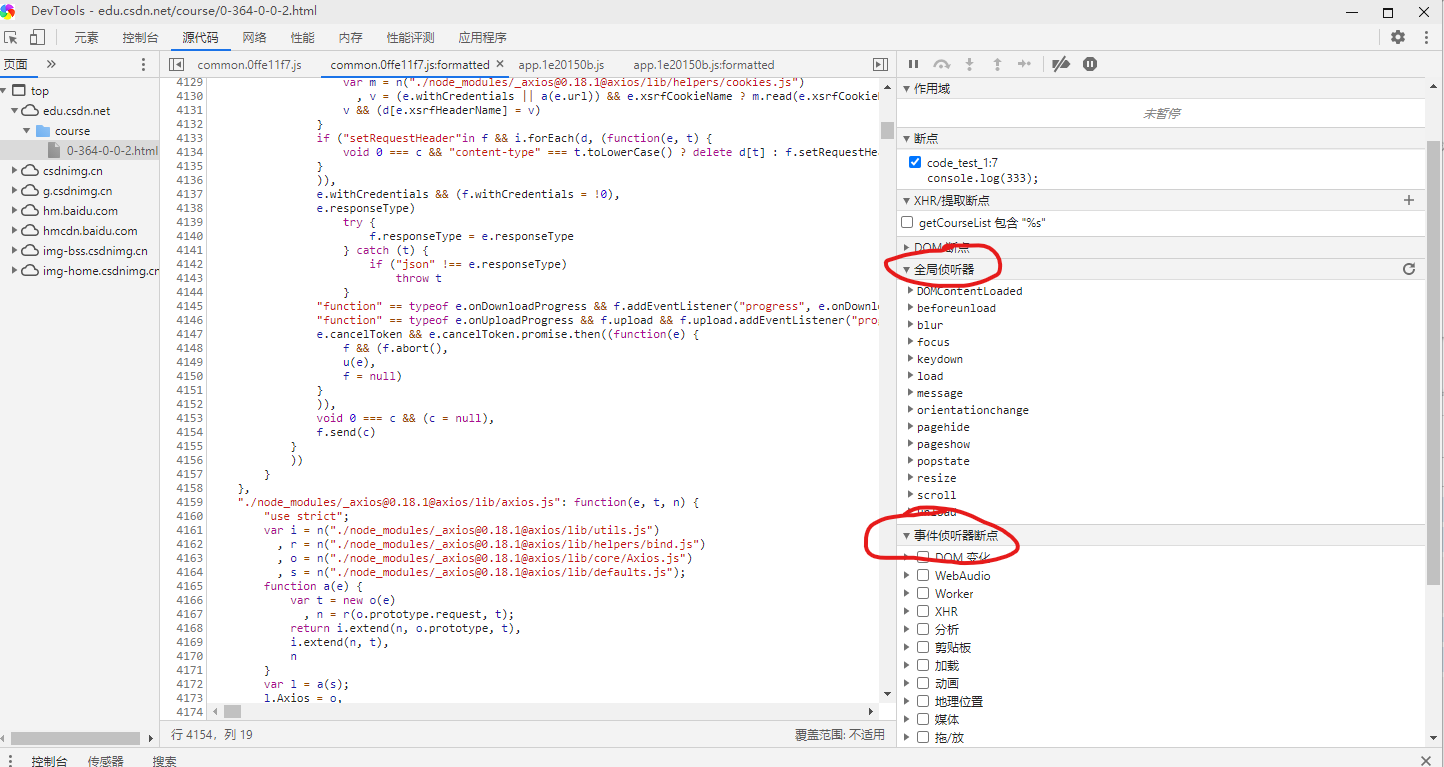
Task: Click the cloud icon beside hm.baidu.com
Action: [31, 211]
